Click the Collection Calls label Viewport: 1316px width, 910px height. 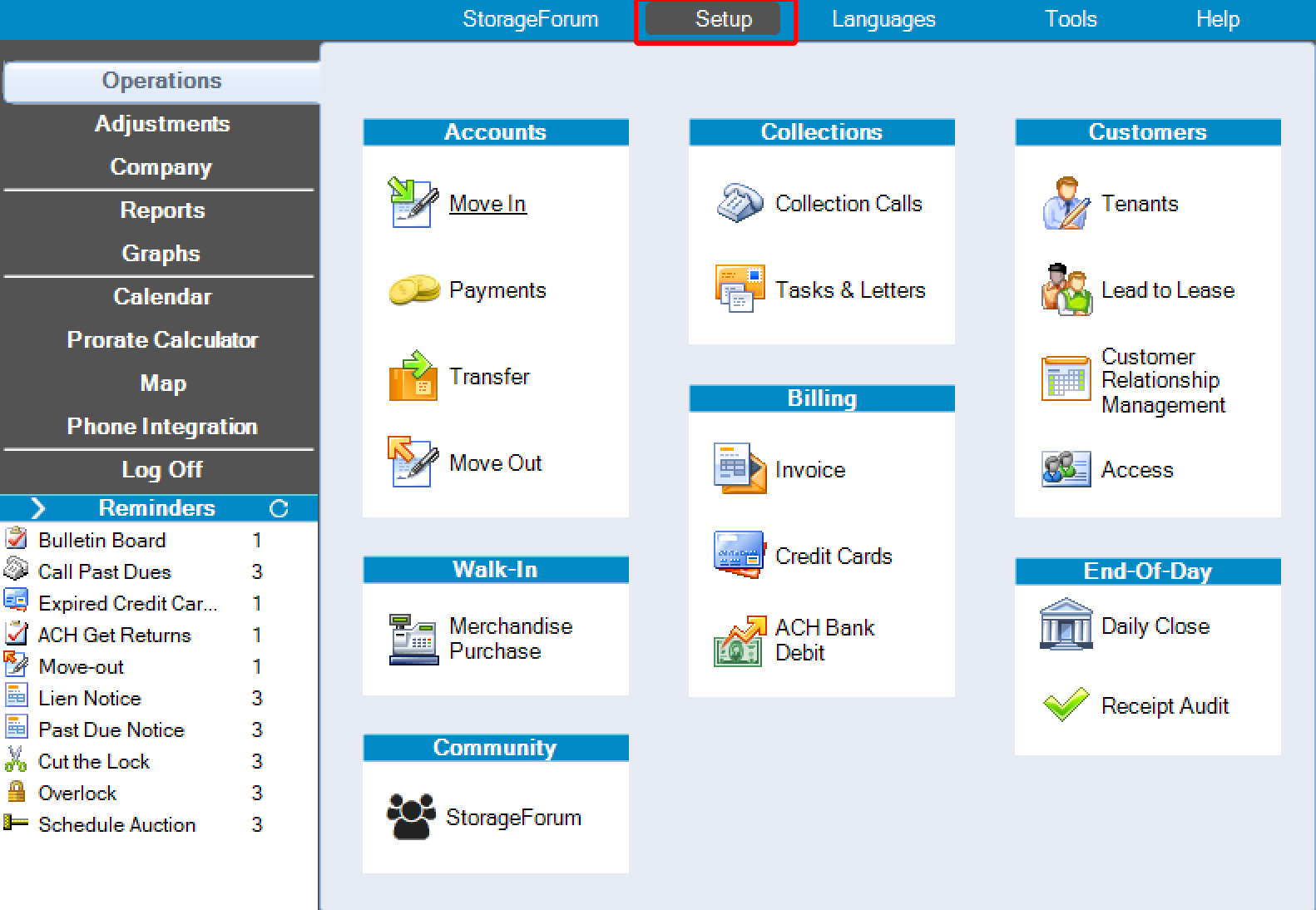[x=848, y=204]
